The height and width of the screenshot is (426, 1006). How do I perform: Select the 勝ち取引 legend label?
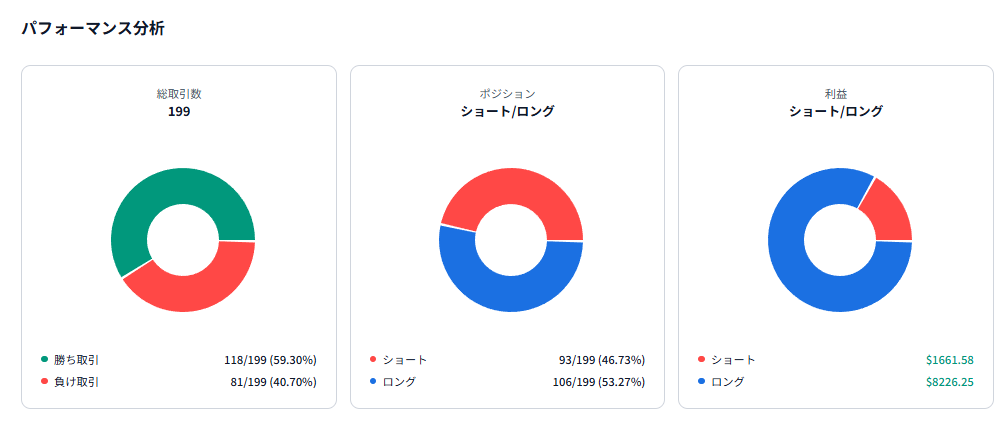[x=76, y=359]
